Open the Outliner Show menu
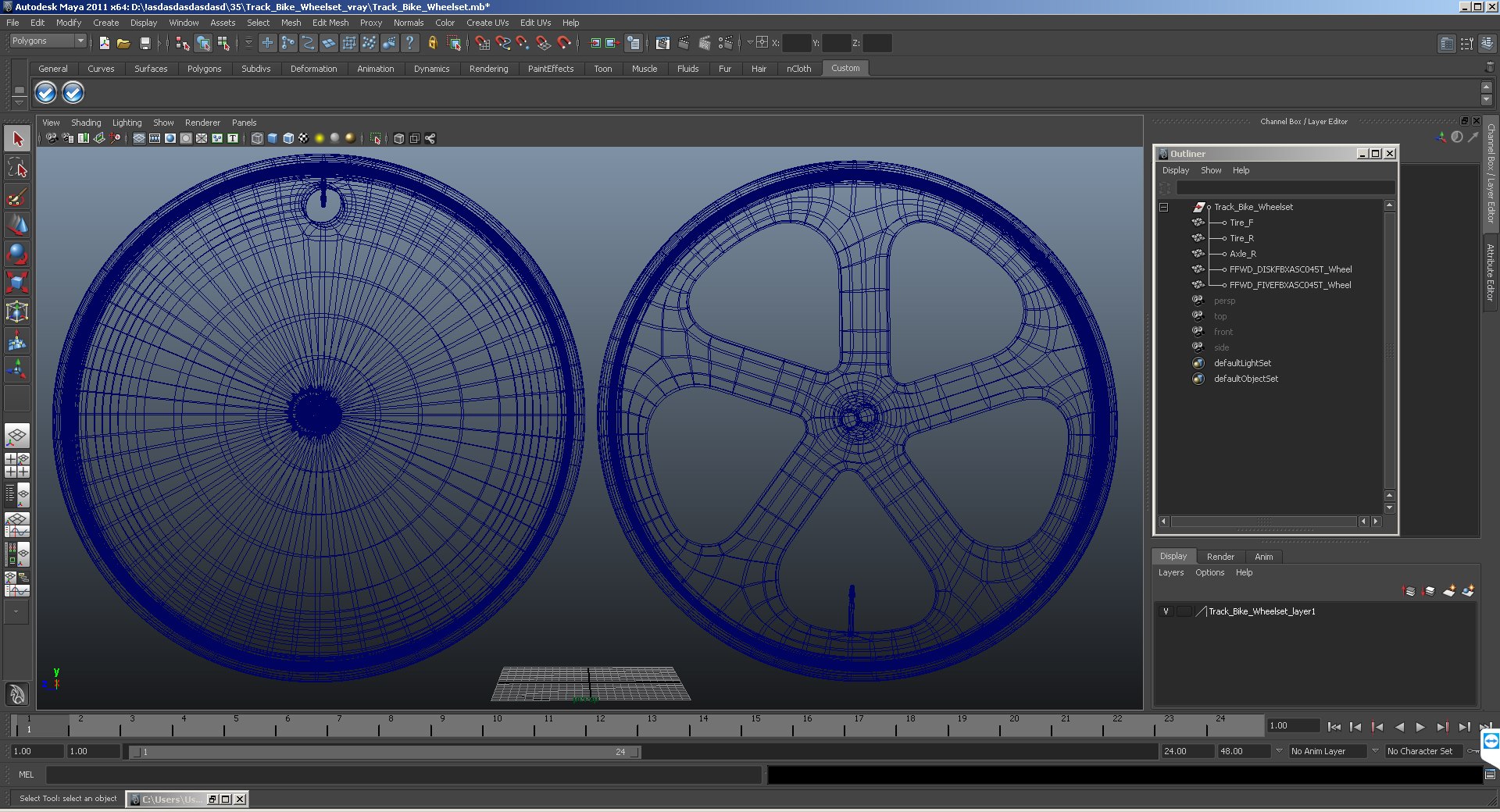This screenshot has height=812, width=1500. pos(1211,170)
